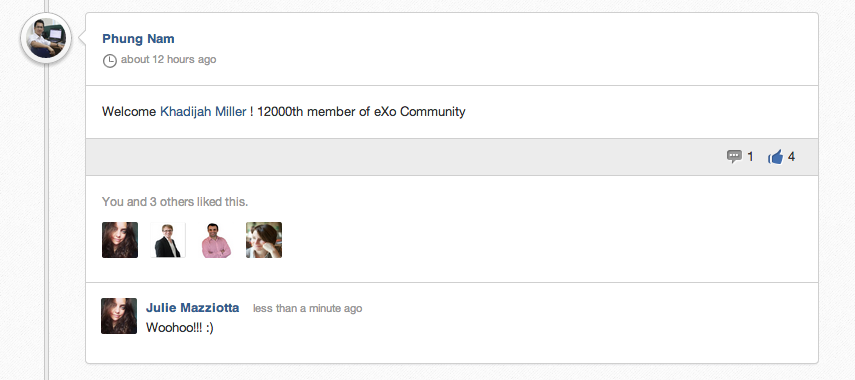Click 'less than a minute ago' timestamp
The height and width of the screenshot is (380, 855).
click(308, 309)
